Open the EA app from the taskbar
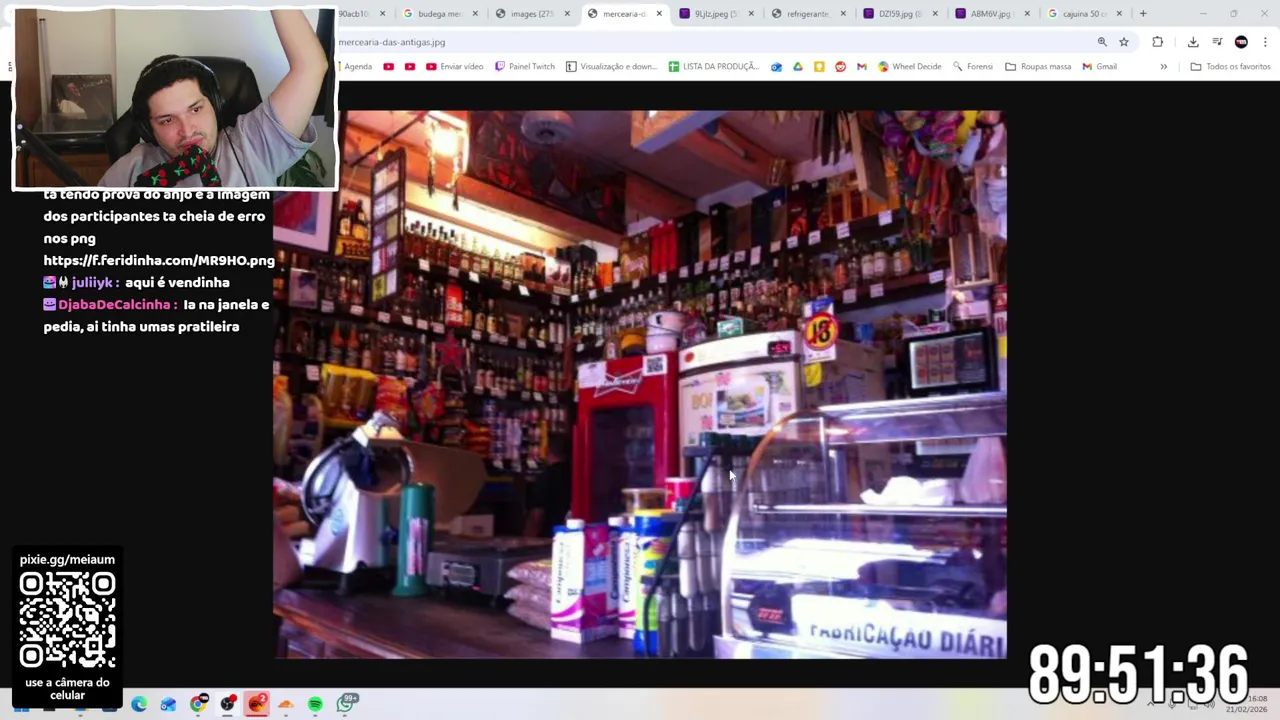Viewport: 1280px width, 720px height. 257,705
